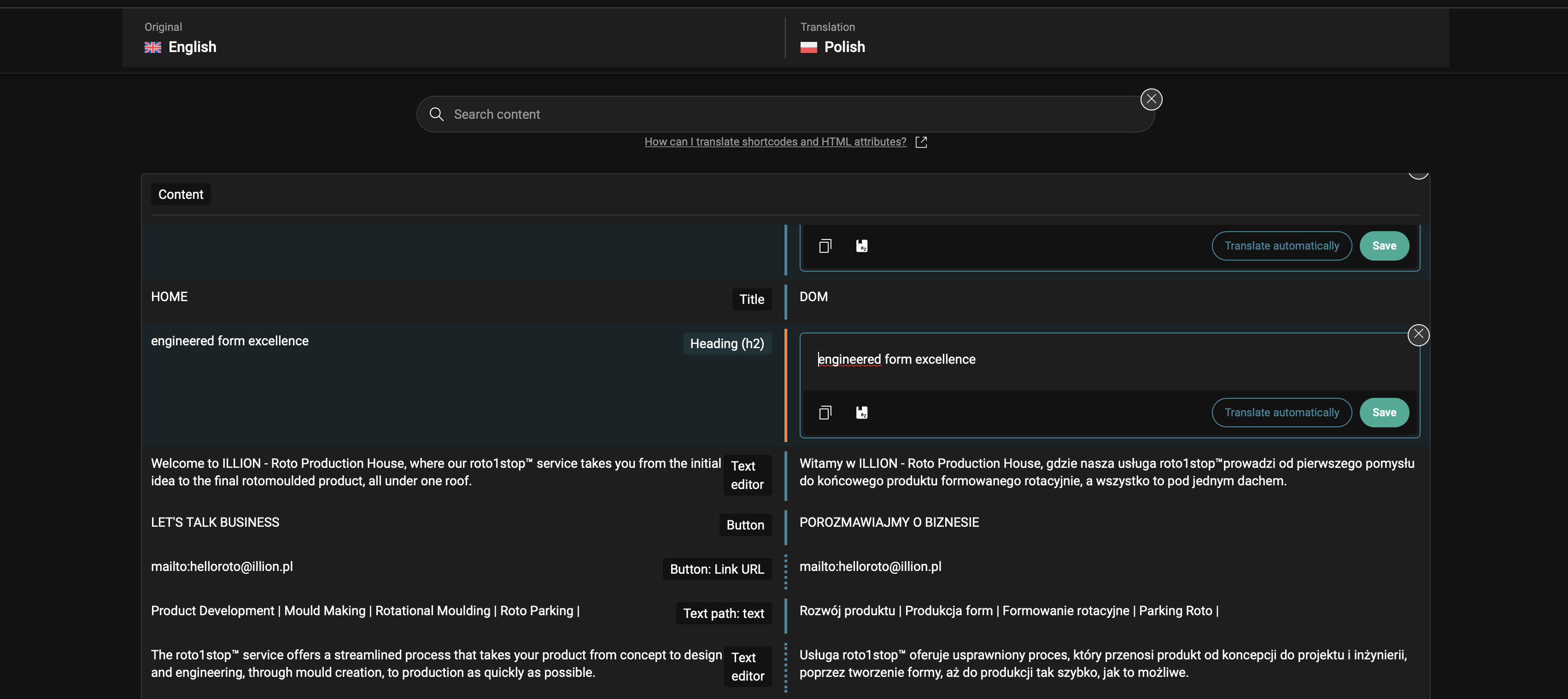
Task: Click the Polish translation language label
Action: click(844, 47)
